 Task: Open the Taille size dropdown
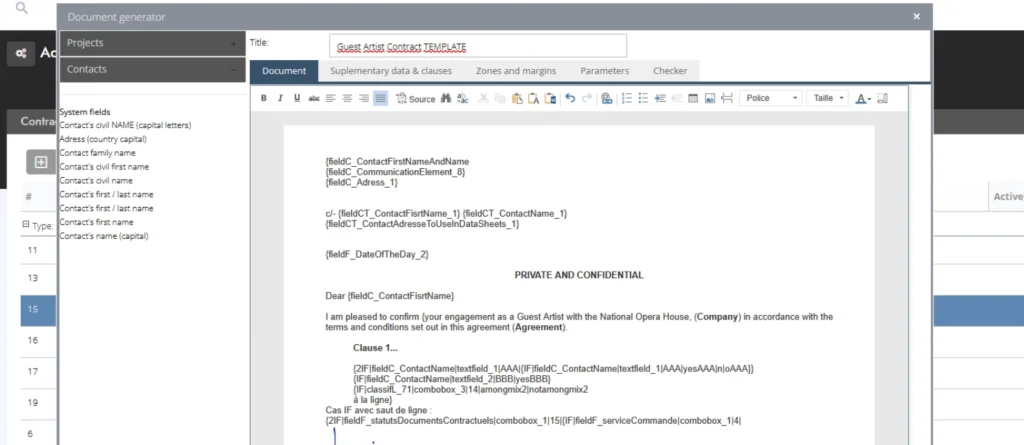(x=827, y=99)
